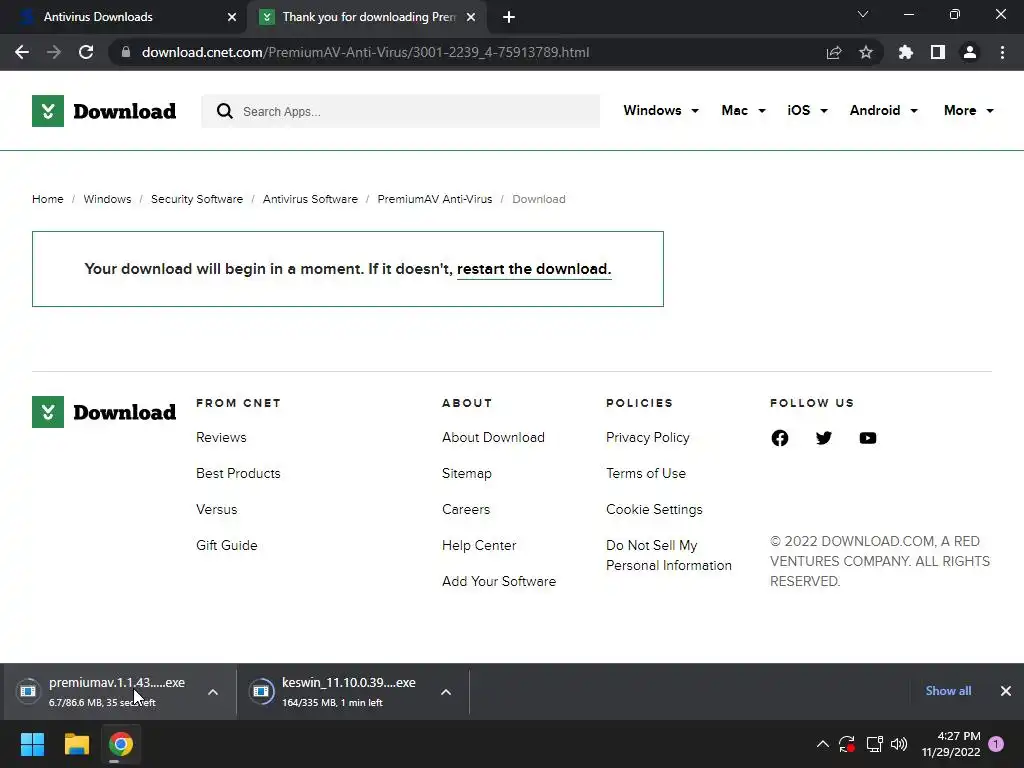Open the Privacy Policy link

(648, 438)
